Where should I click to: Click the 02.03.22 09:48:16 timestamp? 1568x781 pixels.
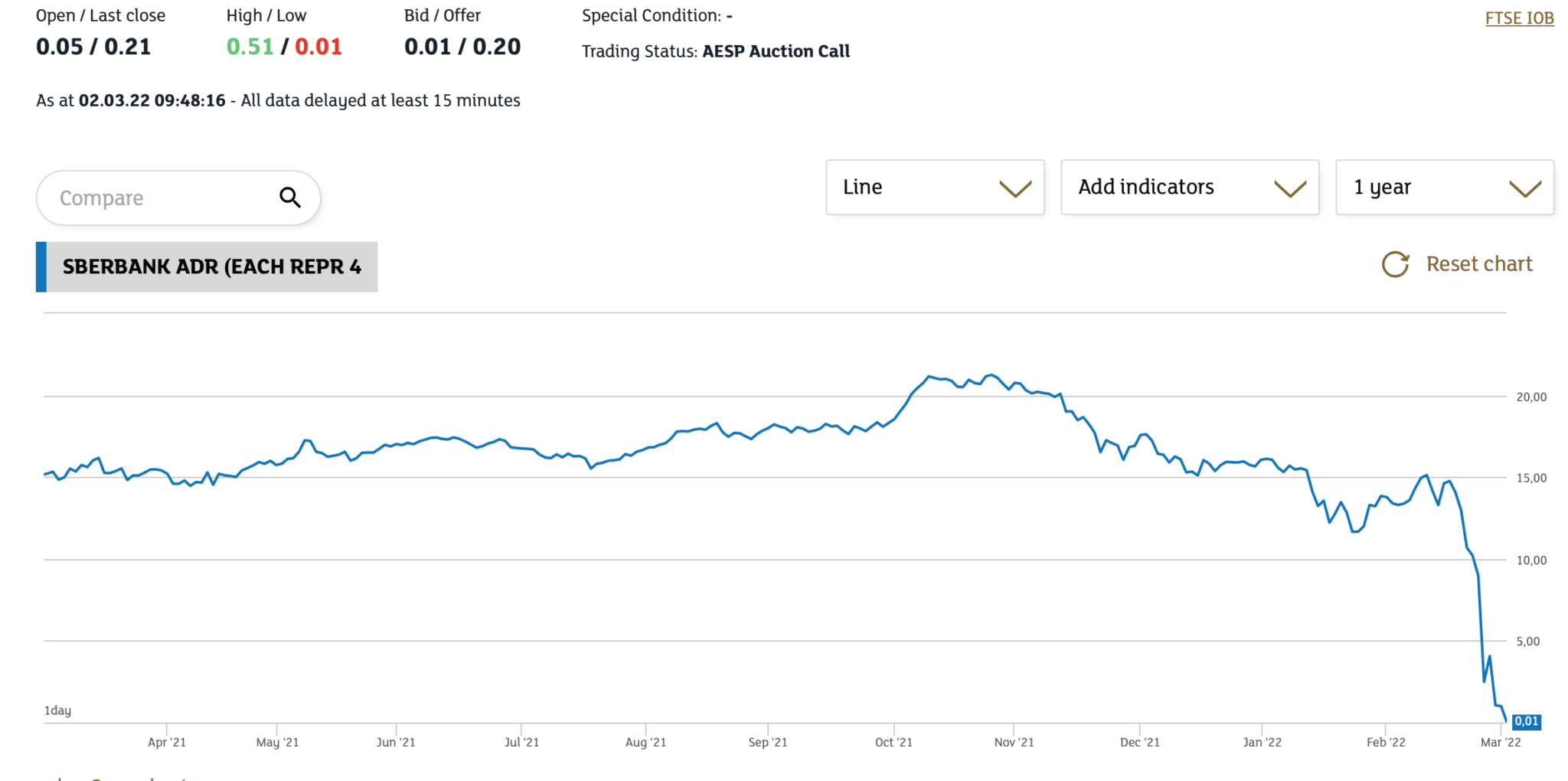[152, 100]
